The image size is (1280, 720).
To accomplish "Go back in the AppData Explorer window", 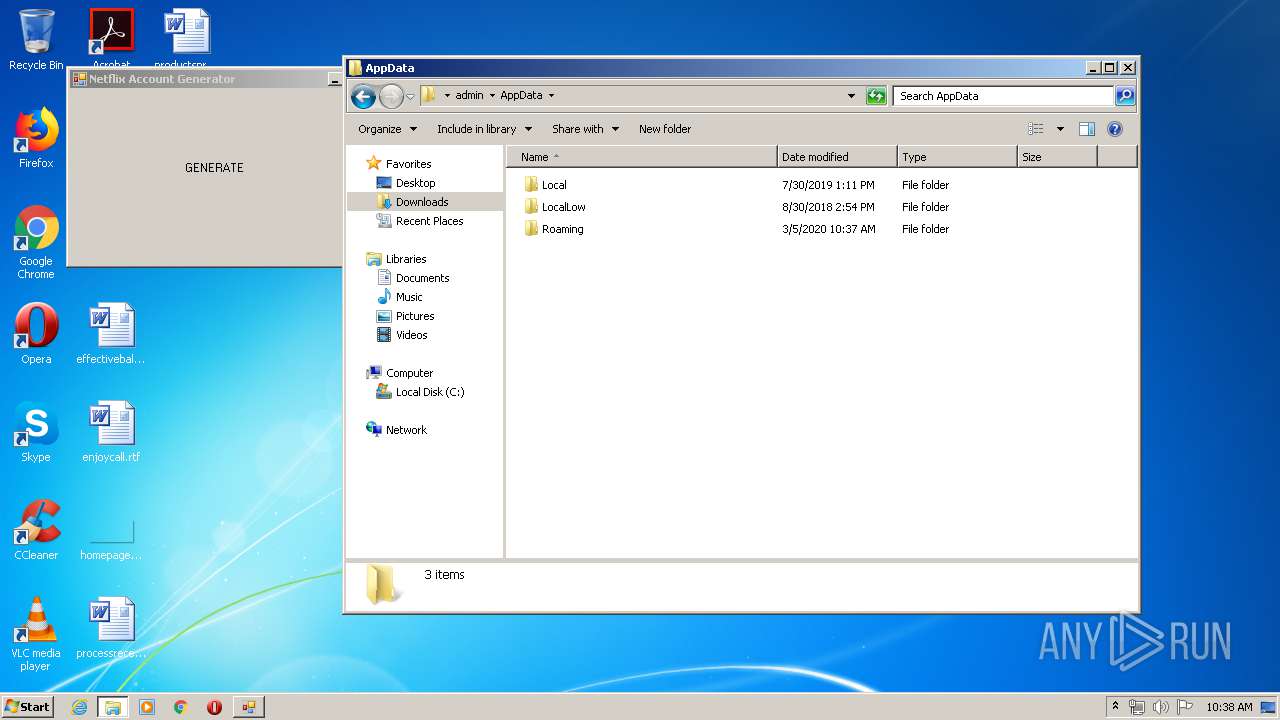I will [x=363, y=96].
